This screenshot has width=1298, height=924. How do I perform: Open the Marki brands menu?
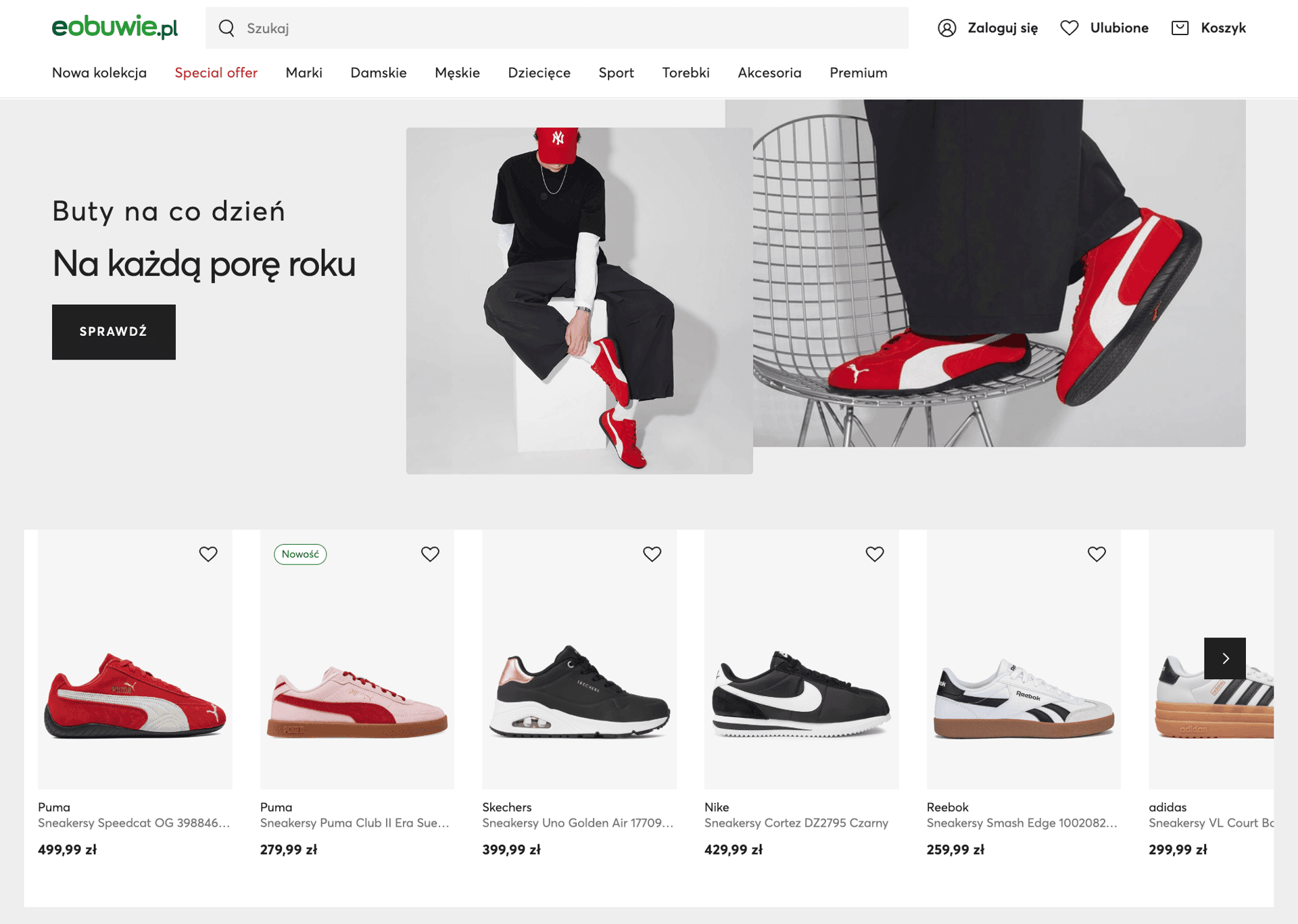coord(304,72)
